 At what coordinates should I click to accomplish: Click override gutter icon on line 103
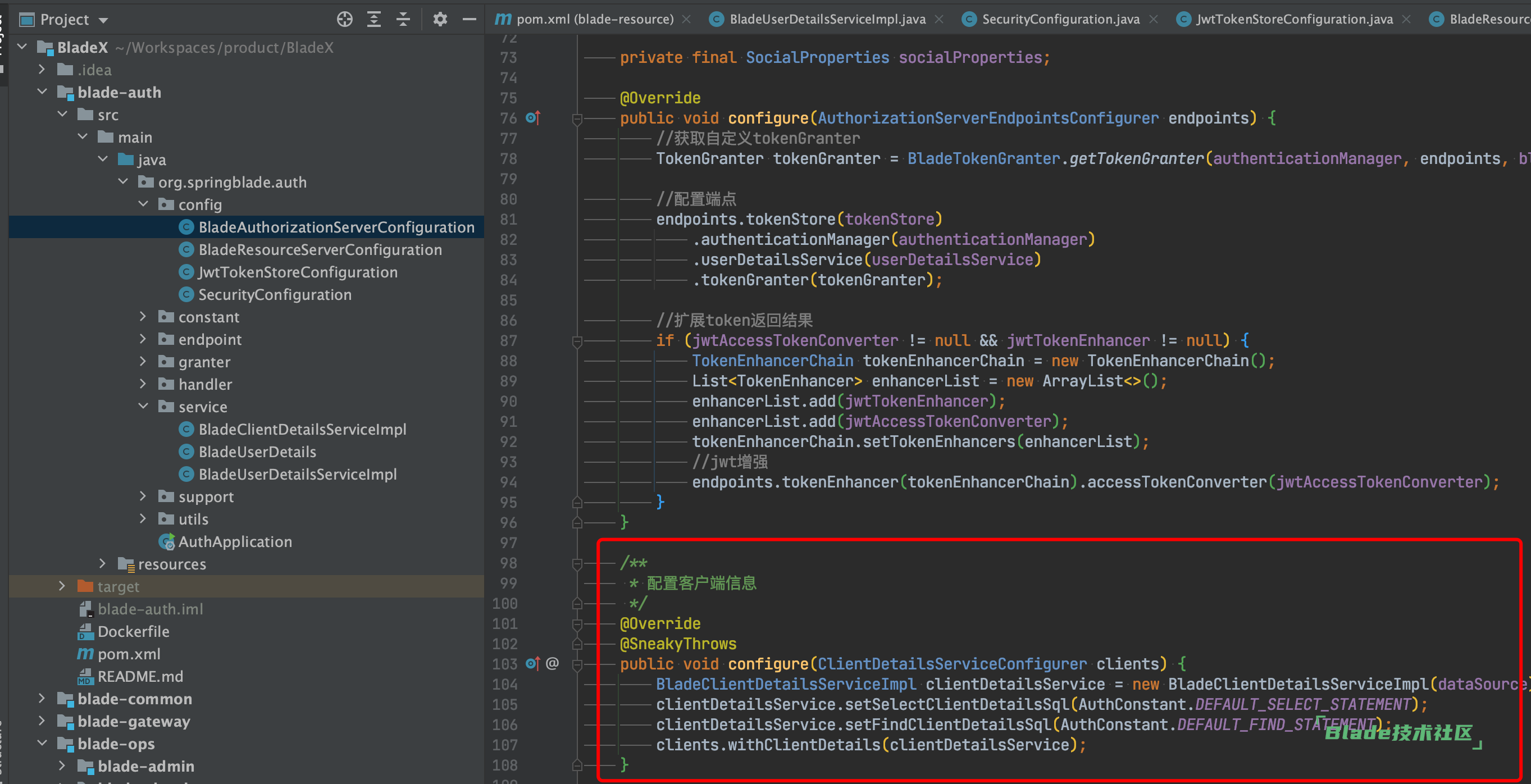(x=533, y=663)
